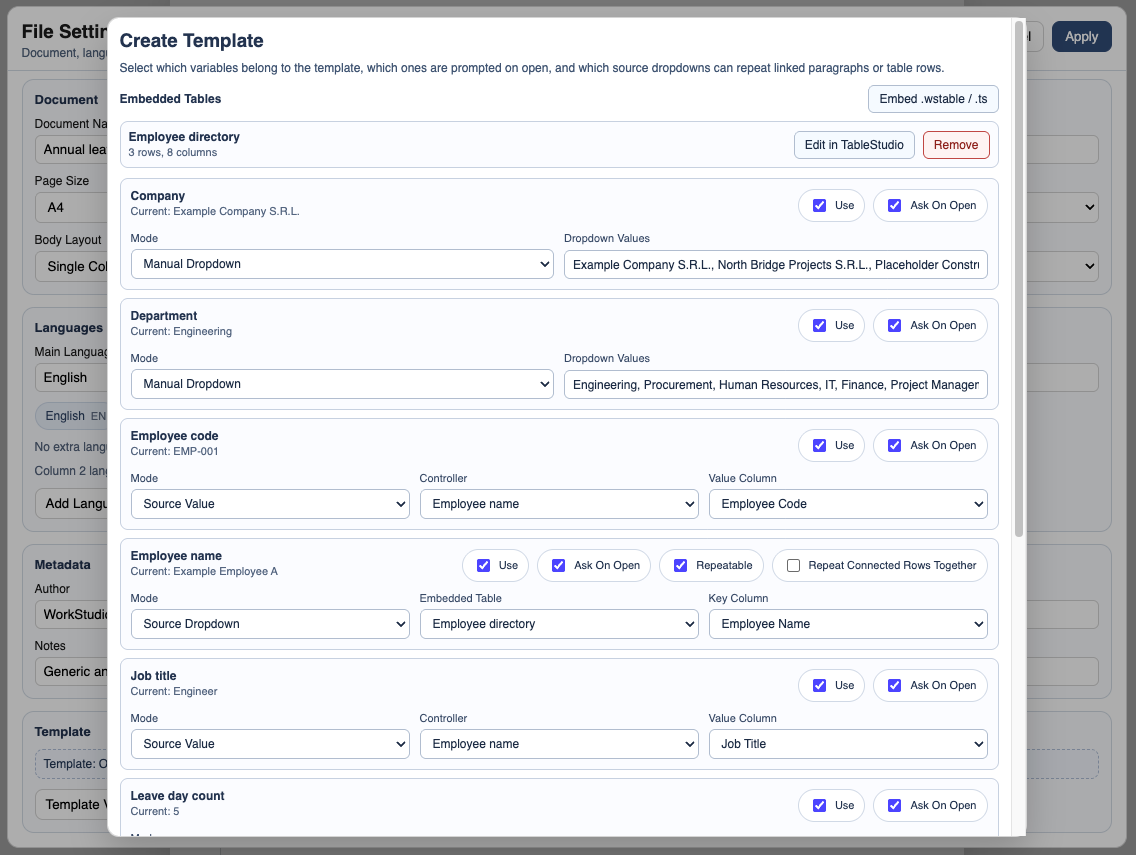Open Employee Code Value Column dropdown
This screenshot has width=1136, height=855.
coord(848,504)
